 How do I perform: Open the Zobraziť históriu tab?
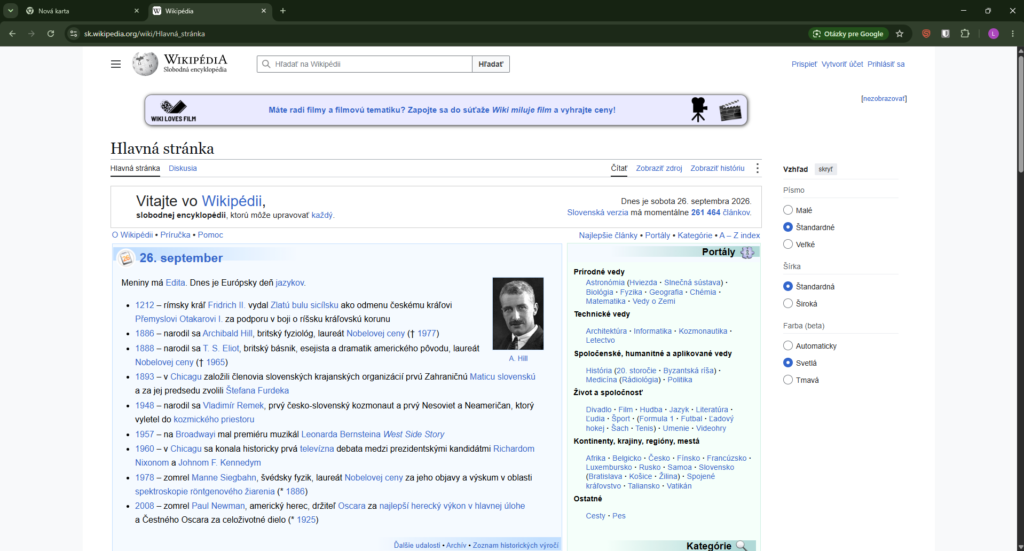point(717,168)
